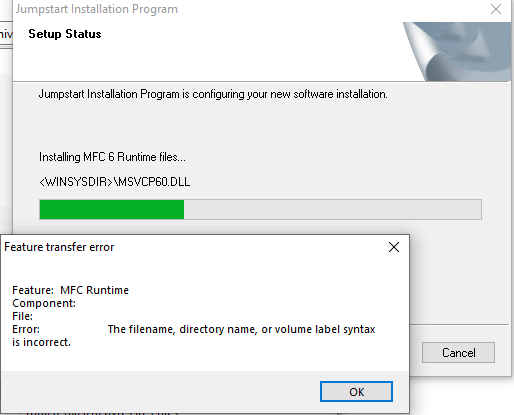This screenshot has width=514, height=415.
Task: Click the Feature transfer error title text
Action: pyautogui.click(x=59, y=247)
